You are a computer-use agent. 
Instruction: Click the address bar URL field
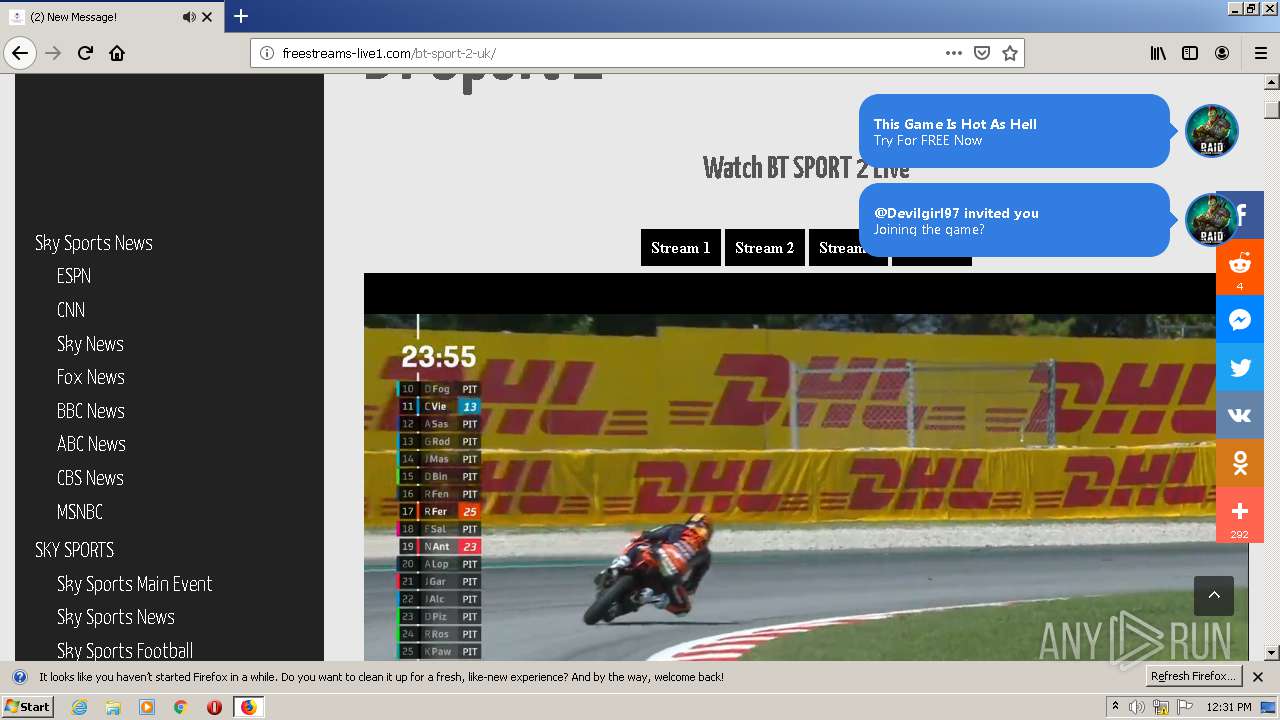610,53
